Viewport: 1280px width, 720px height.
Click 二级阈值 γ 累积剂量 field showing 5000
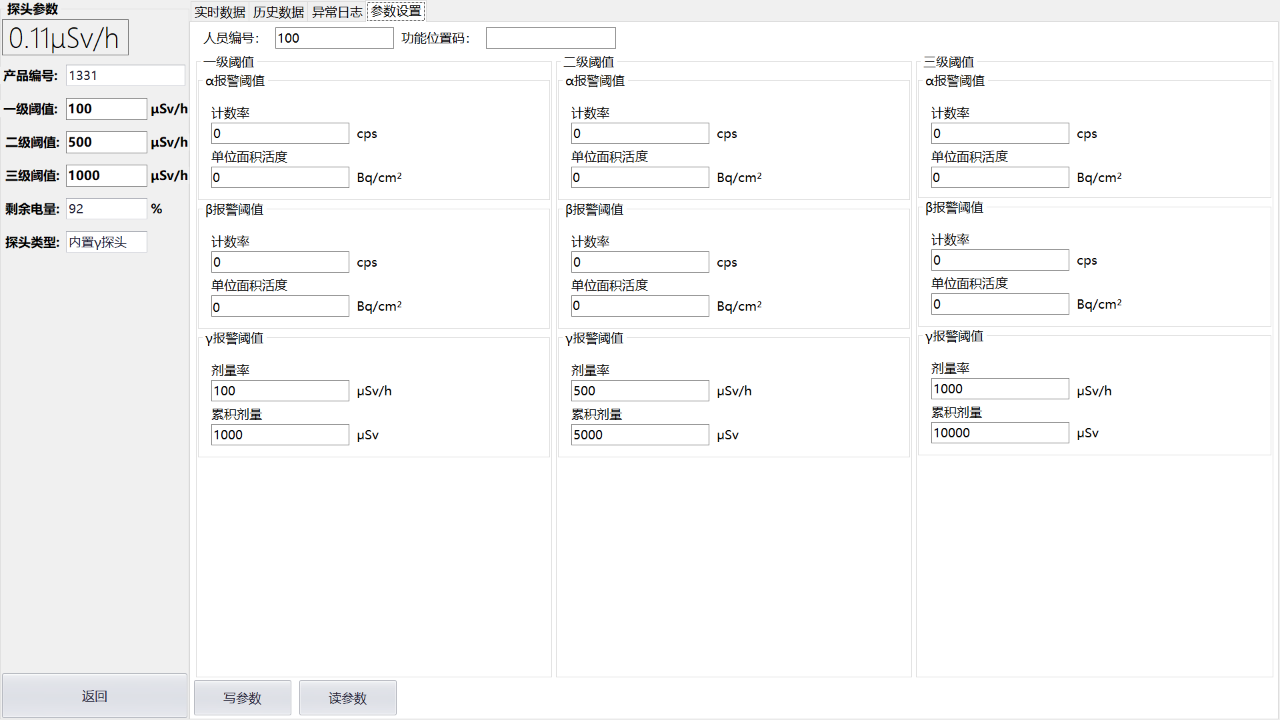[640, 435]
